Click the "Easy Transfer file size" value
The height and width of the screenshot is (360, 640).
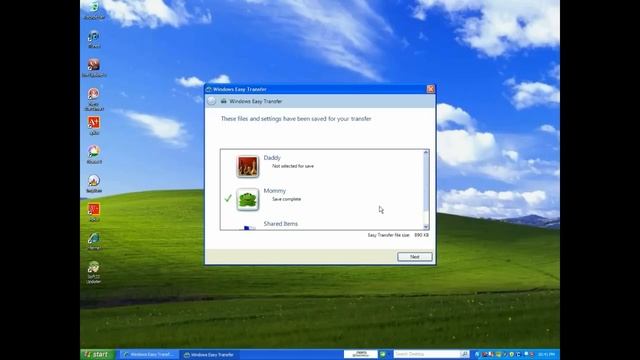click(422, 235)
